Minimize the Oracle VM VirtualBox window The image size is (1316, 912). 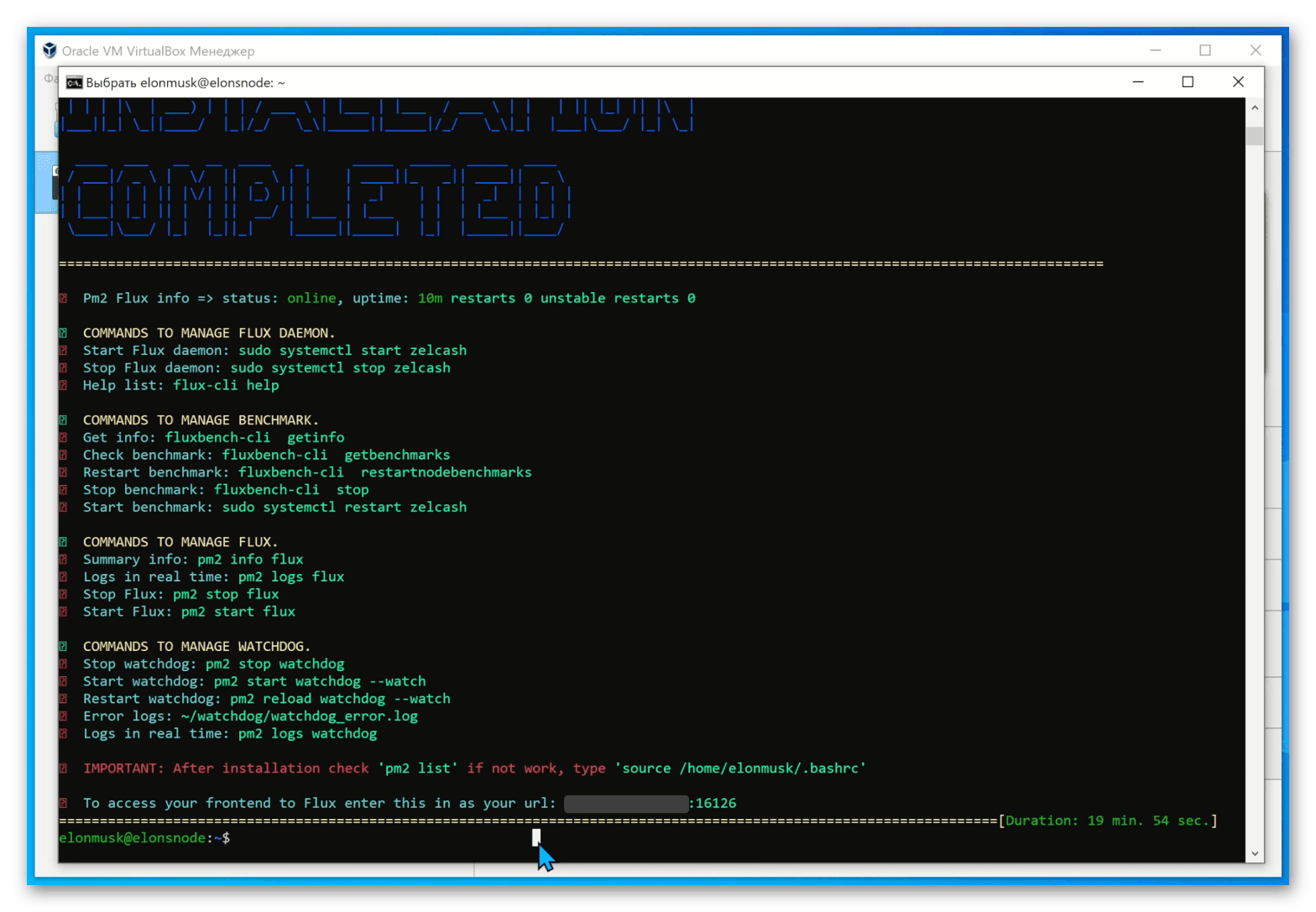[1156, 50]
